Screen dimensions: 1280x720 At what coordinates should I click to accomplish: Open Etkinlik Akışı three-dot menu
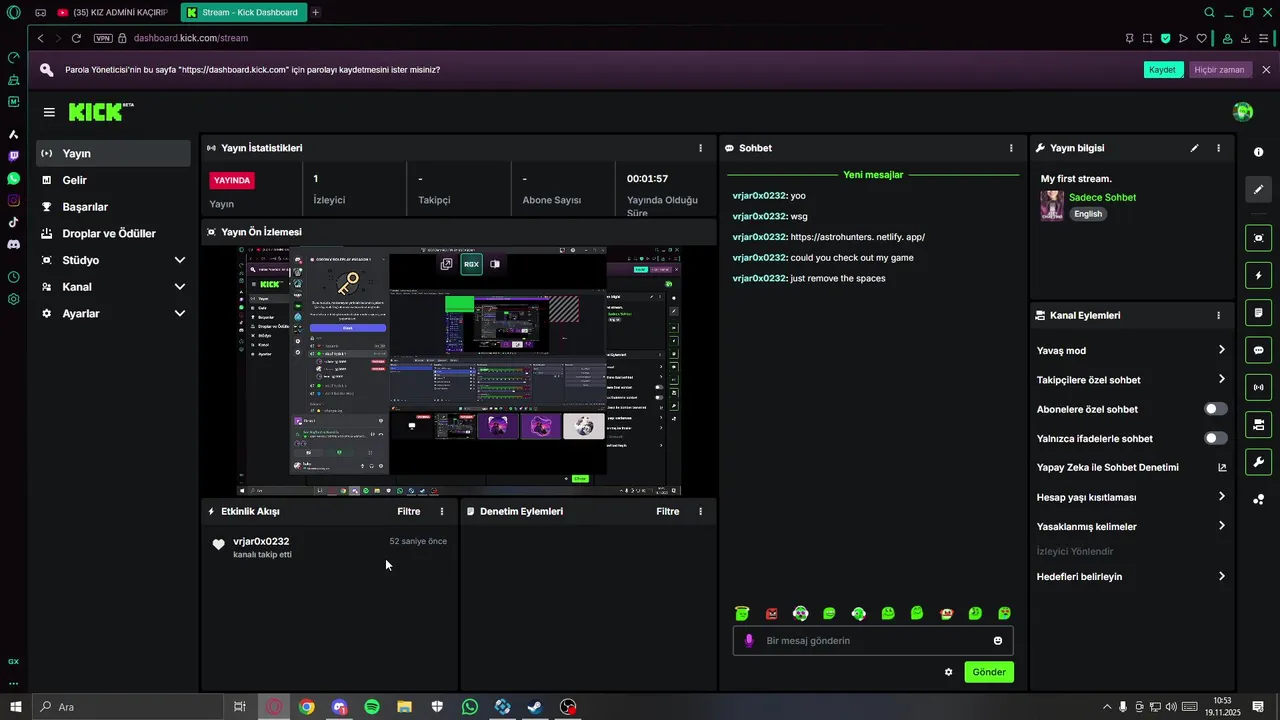pyautogui.click(x=442, y=511)
